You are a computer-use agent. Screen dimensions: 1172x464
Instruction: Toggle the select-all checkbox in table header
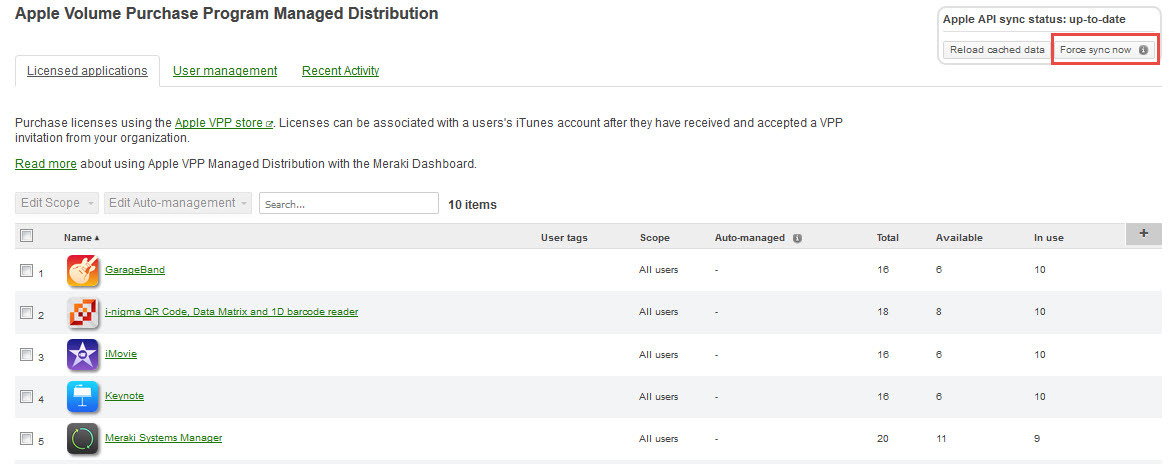point(27,235)
